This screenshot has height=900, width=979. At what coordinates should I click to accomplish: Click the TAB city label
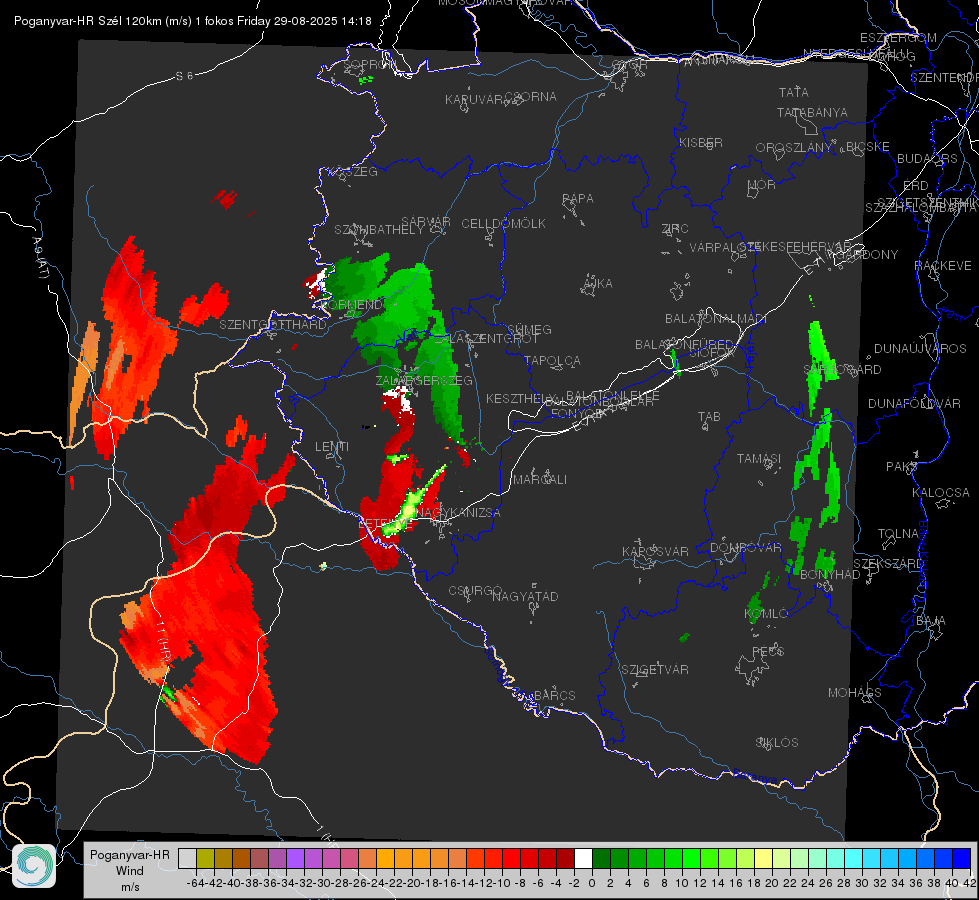click(709, 417)
